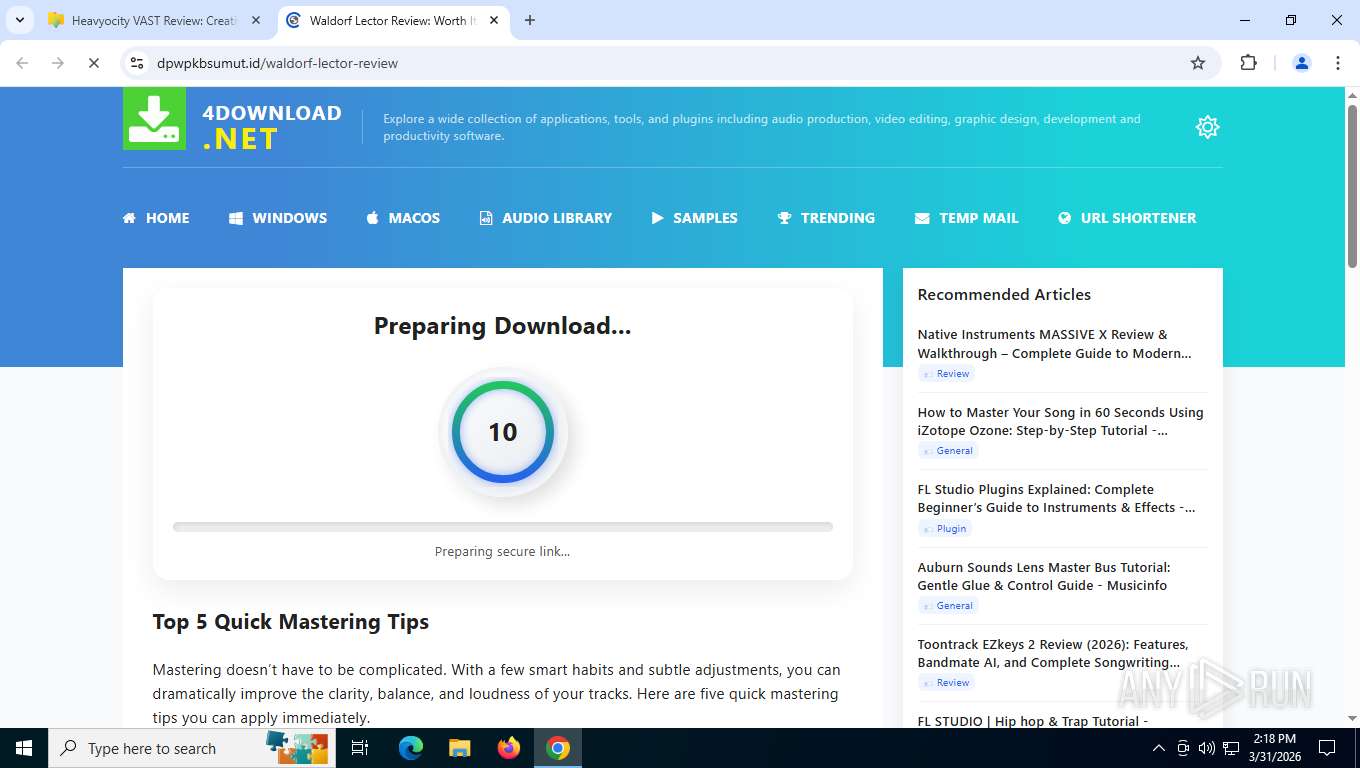This screenshot has height=768, width=1360.
Task: Click the page vertical scrollbar thumb
Action: [x=1352, y=186]
